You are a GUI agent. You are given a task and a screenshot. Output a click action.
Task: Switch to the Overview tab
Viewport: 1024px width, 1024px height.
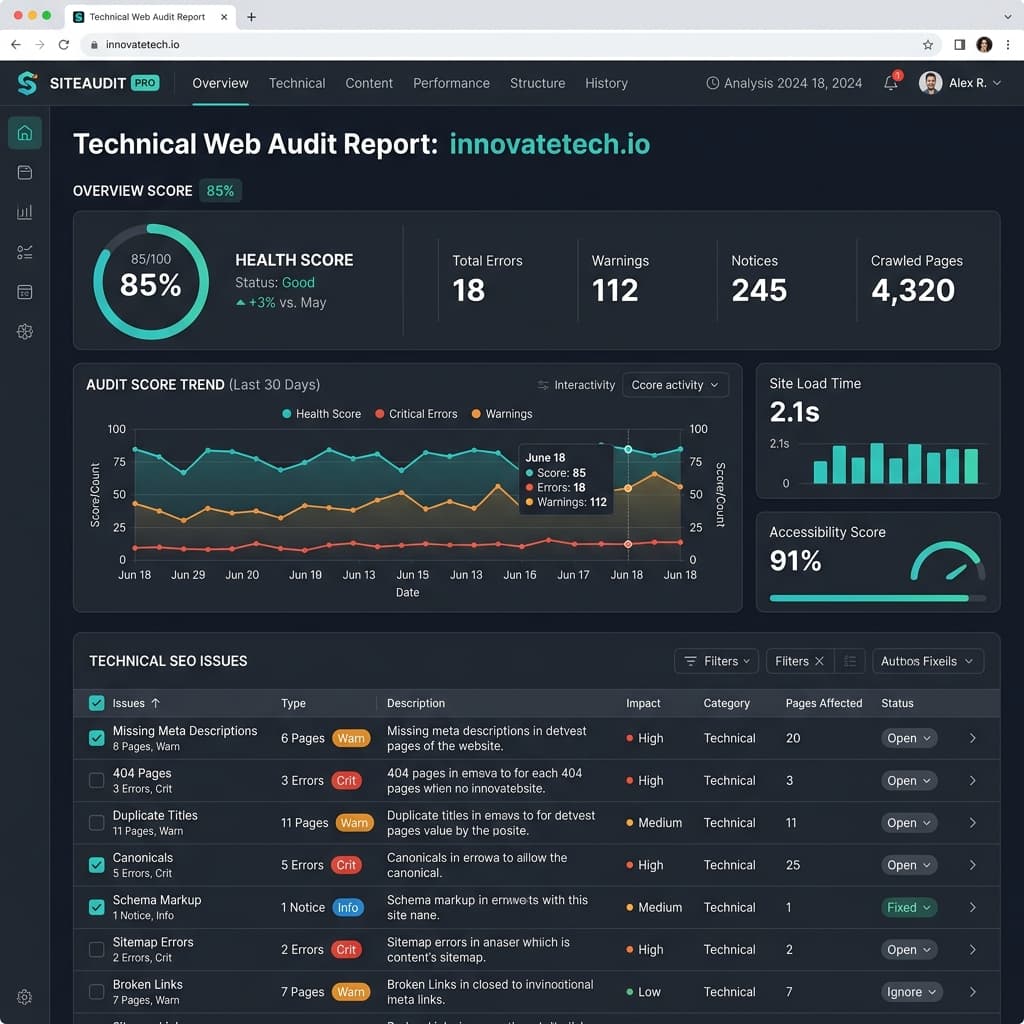pos(220,83)
